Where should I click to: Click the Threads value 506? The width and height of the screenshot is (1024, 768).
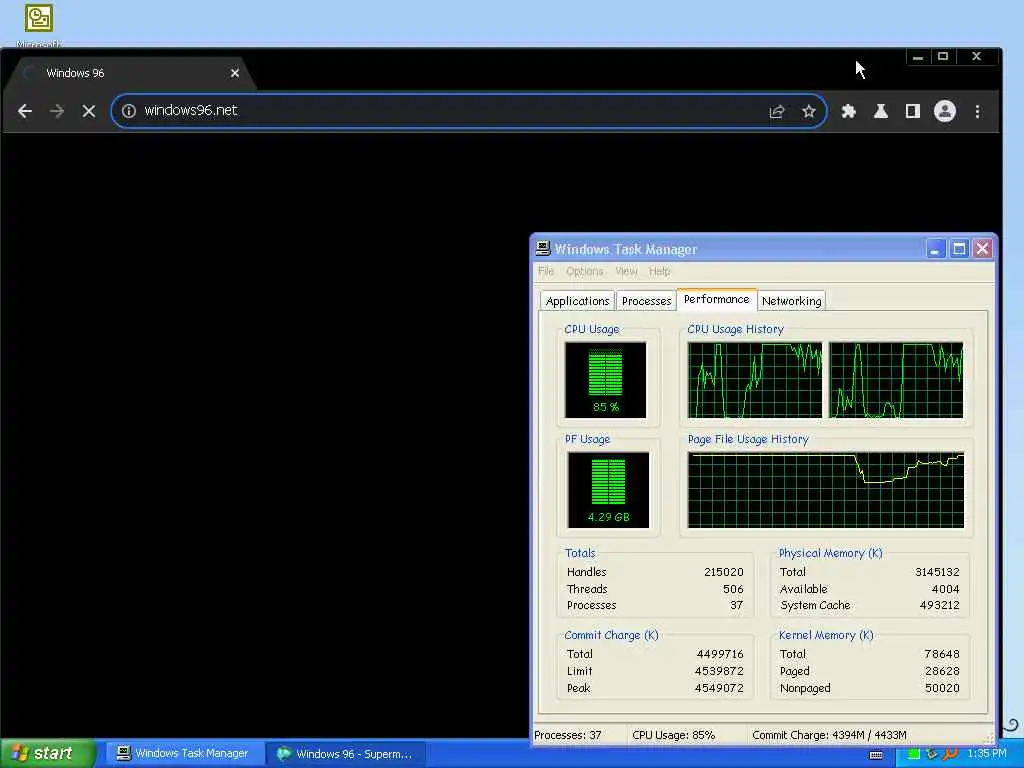pyautogui.click(x=733, y=589)
